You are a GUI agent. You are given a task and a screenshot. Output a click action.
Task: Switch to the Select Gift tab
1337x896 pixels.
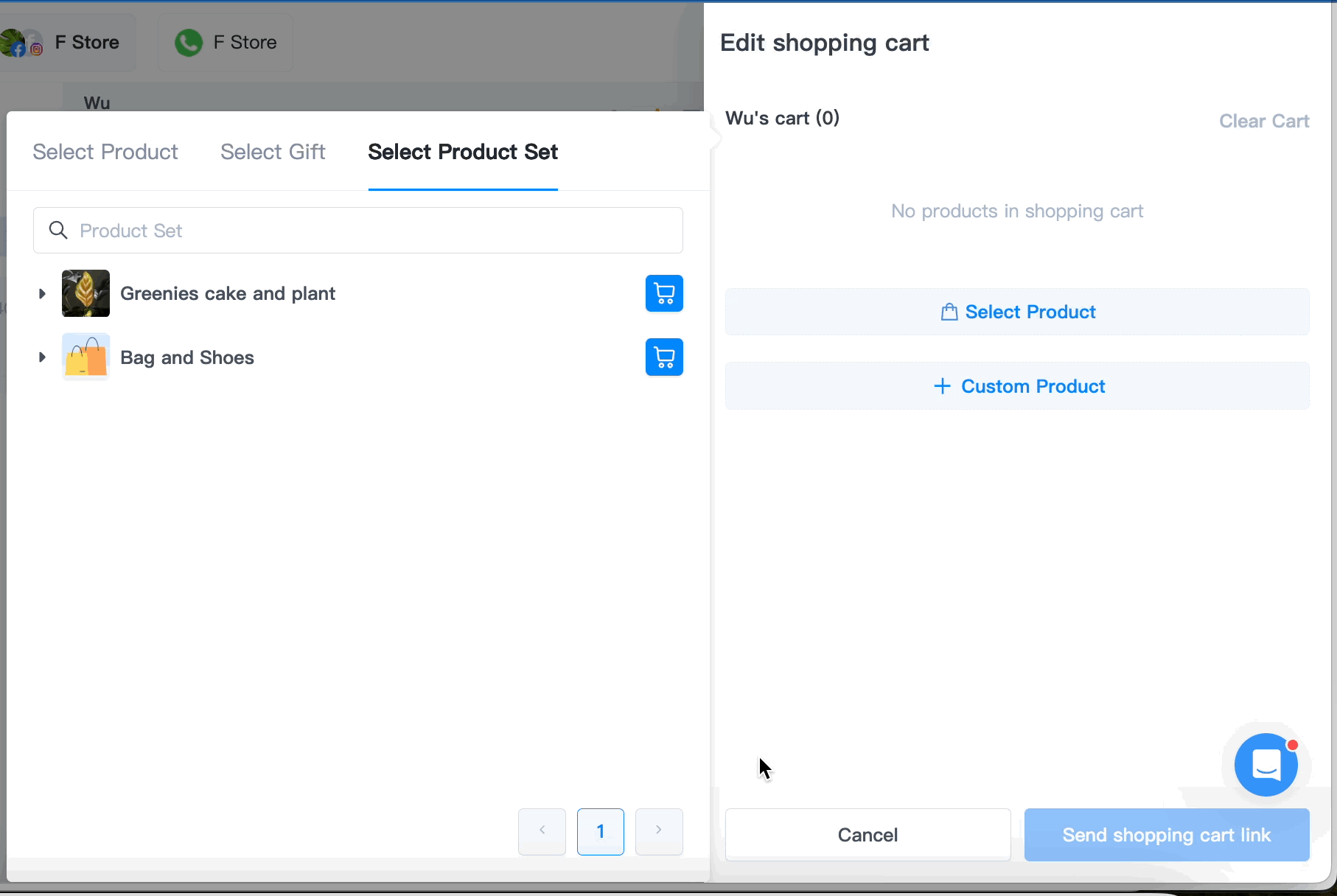[x=273, y=152]
